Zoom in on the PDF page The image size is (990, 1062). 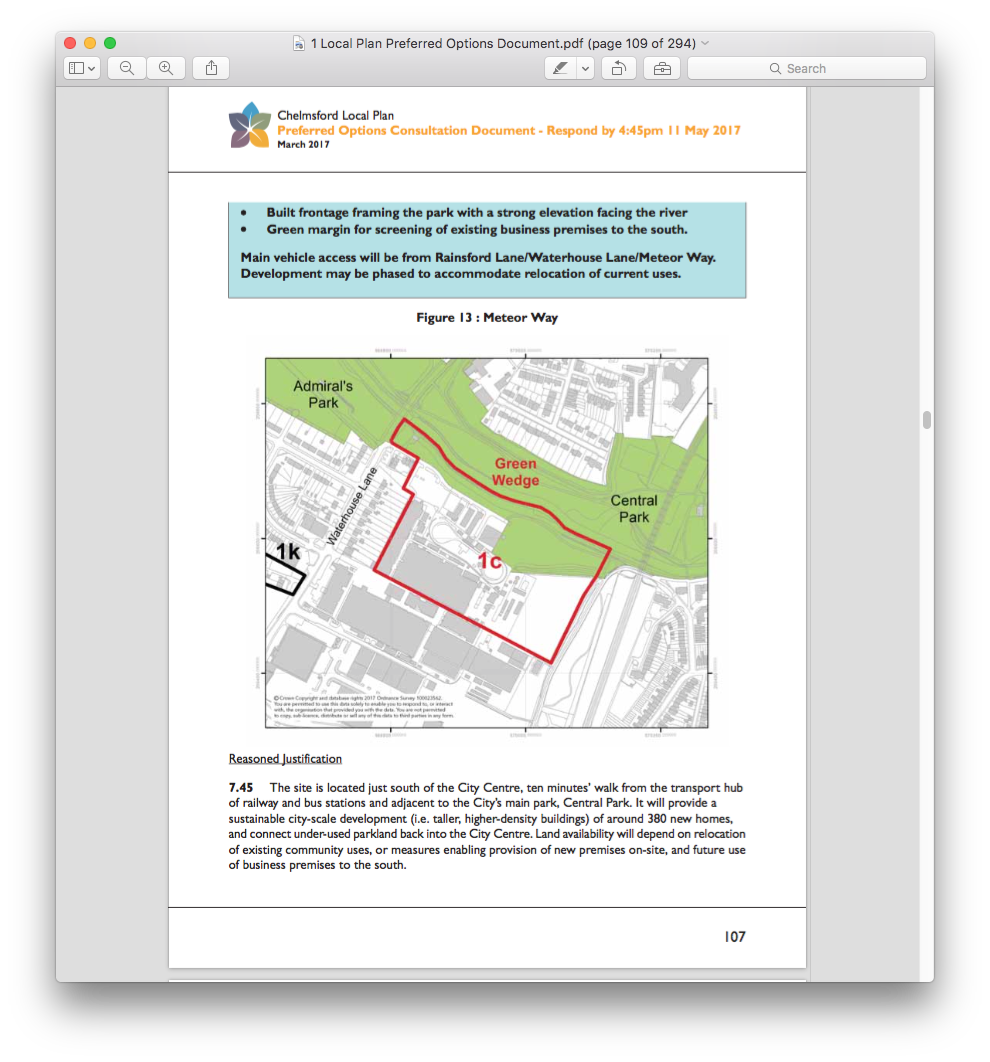[166, 68]
